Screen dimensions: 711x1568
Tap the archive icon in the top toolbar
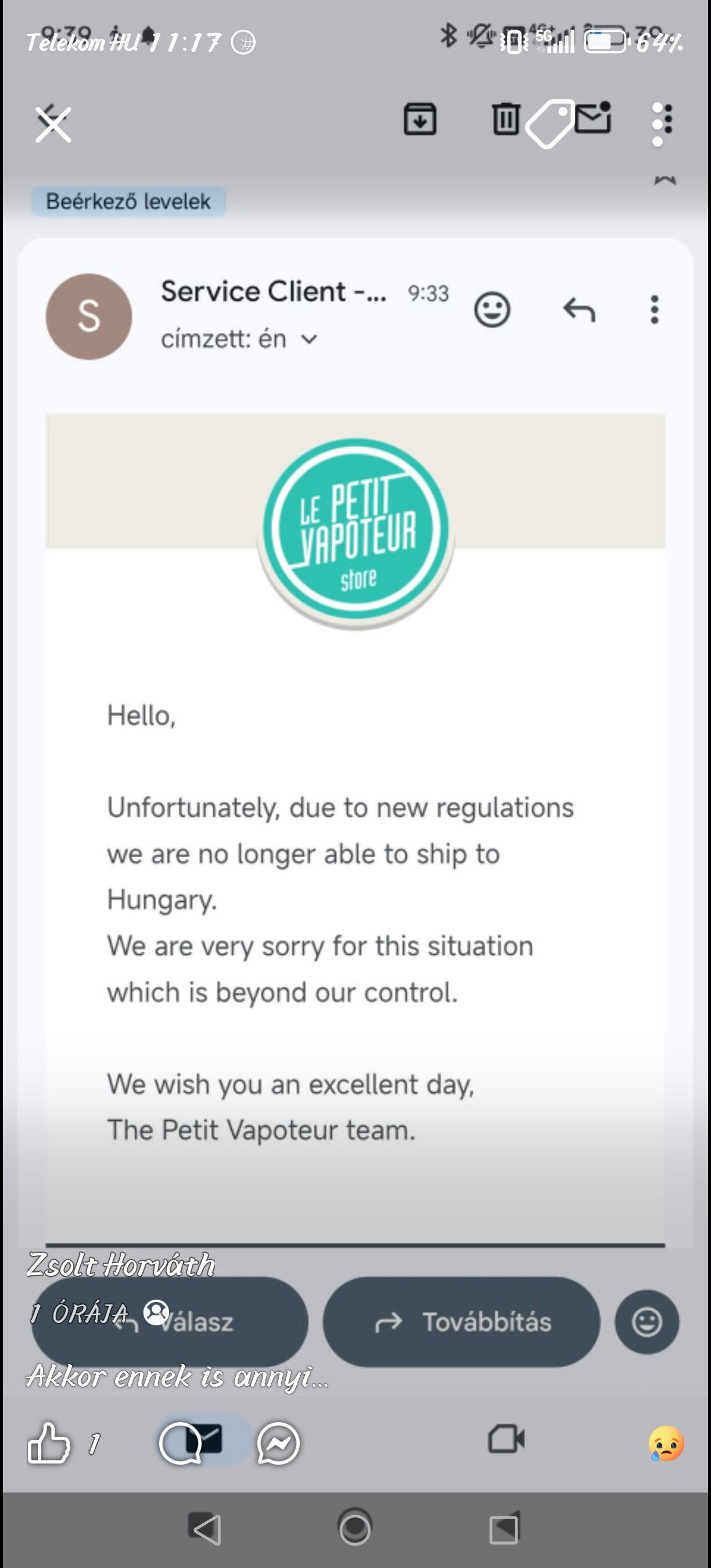click(x=420, y=118)
